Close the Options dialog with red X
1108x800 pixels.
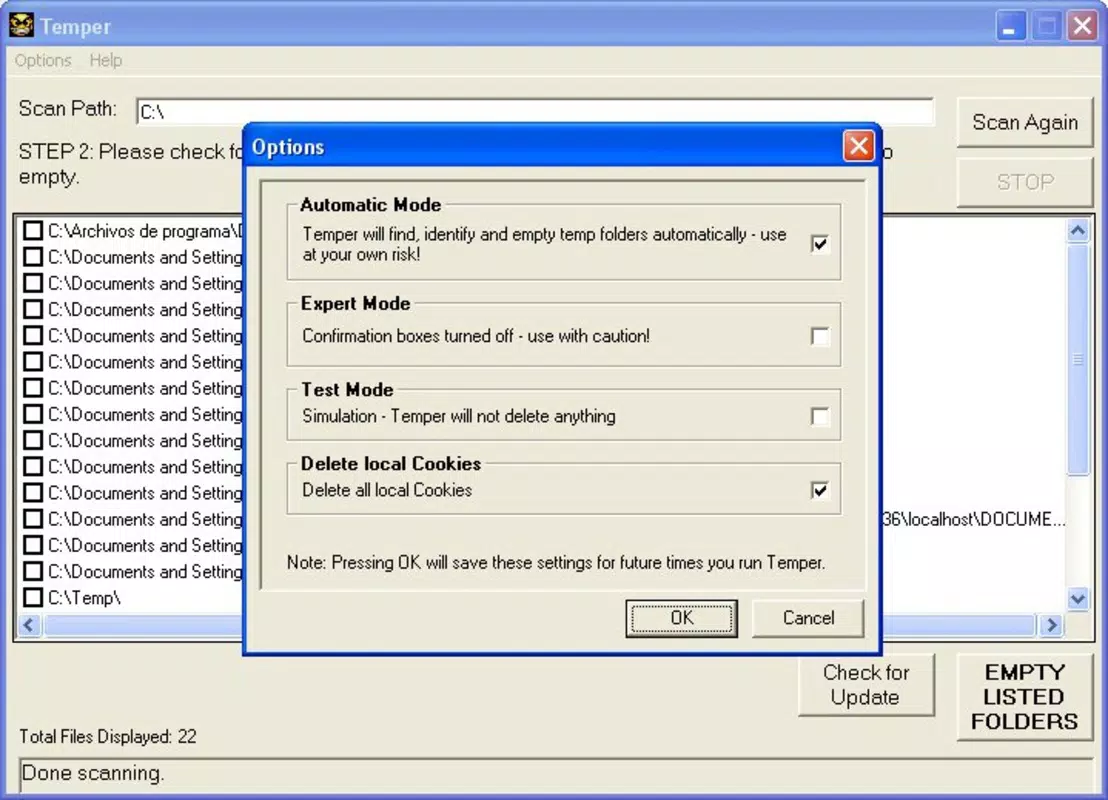[859, 146]
